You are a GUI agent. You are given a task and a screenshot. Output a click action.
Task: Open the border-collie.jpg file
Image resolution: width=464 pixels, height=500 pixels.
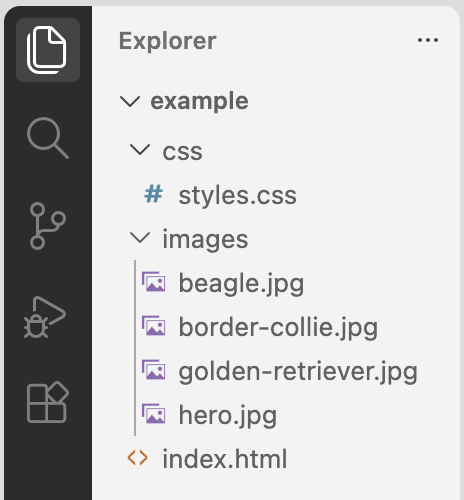(x=278, y=328)
